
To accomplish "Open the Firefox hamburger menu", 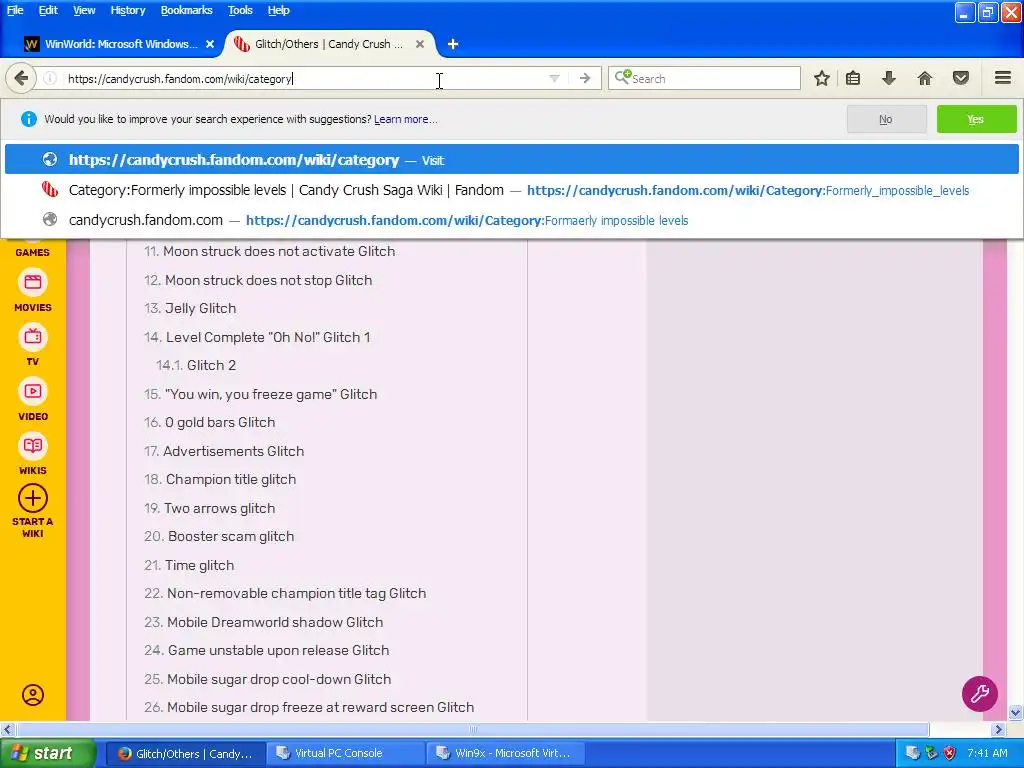I will (x=1003, y=78).
